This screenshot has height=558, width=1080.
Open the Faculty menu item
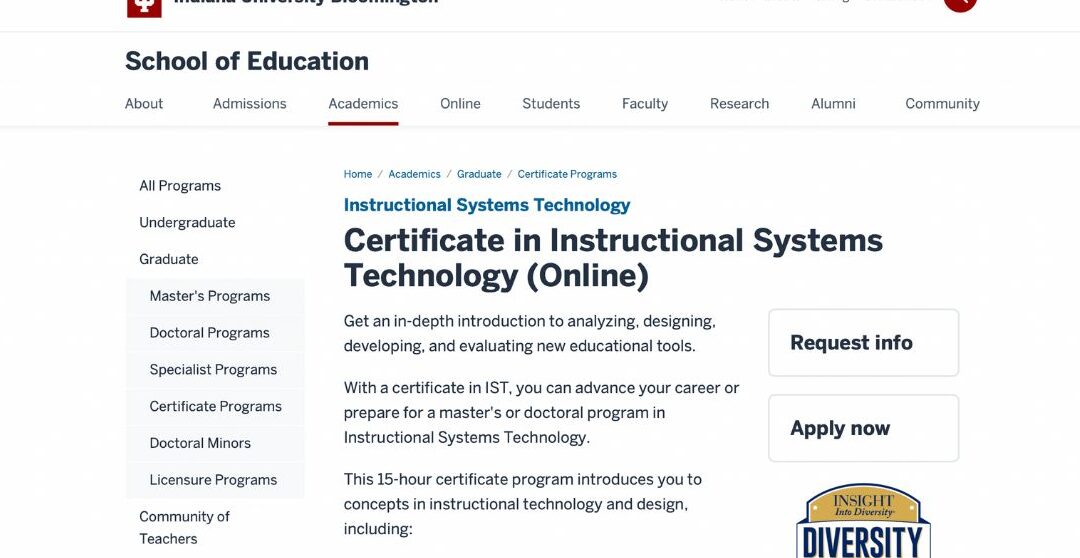click(x=645, y=103)
